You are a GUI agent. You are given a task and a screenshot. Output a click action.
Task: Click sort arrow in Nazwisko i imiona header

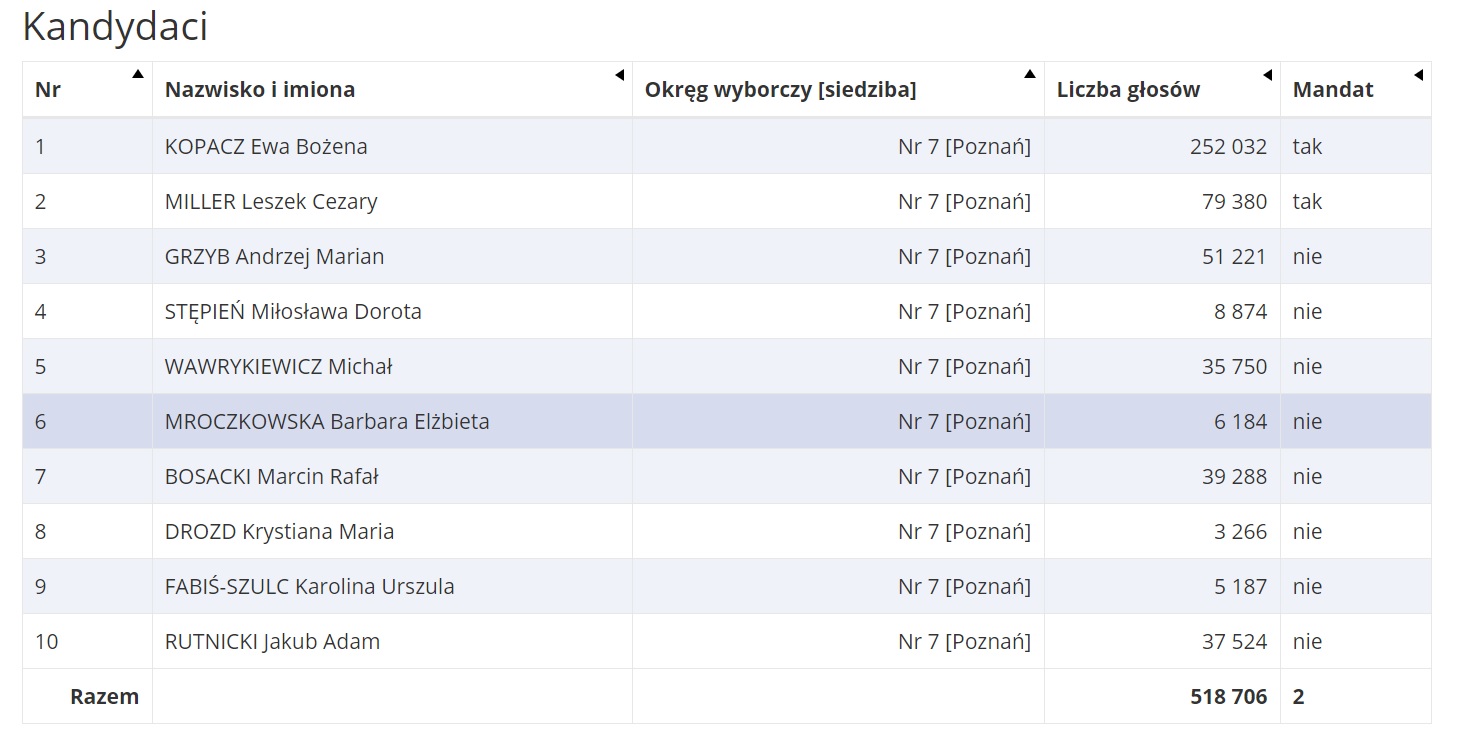pos(619,75)
